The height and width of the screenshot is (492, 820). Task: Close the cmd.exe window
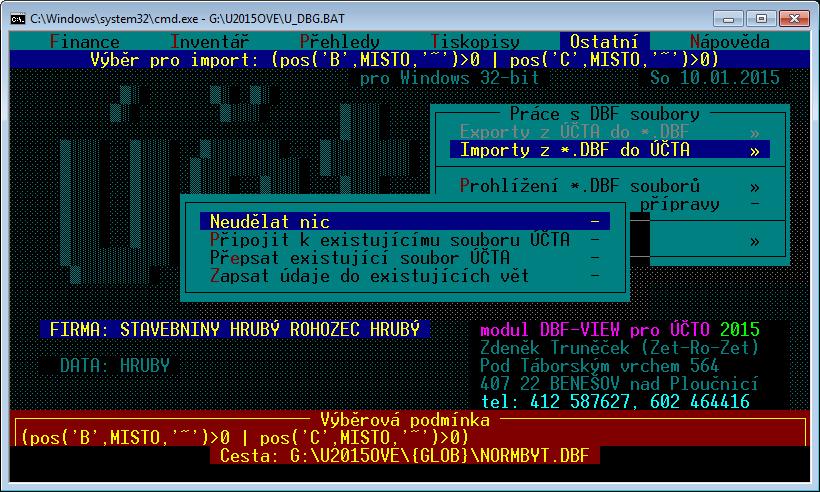[794, 19]
